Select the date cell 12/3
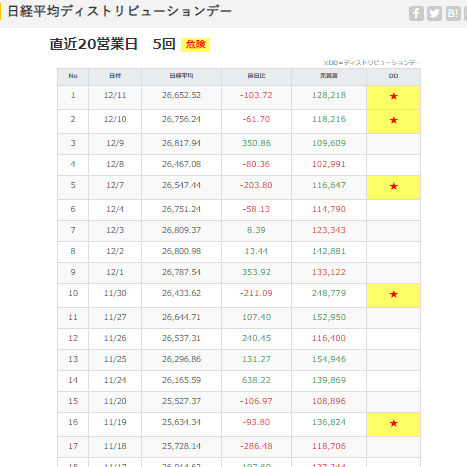 [x=115, y=230]
